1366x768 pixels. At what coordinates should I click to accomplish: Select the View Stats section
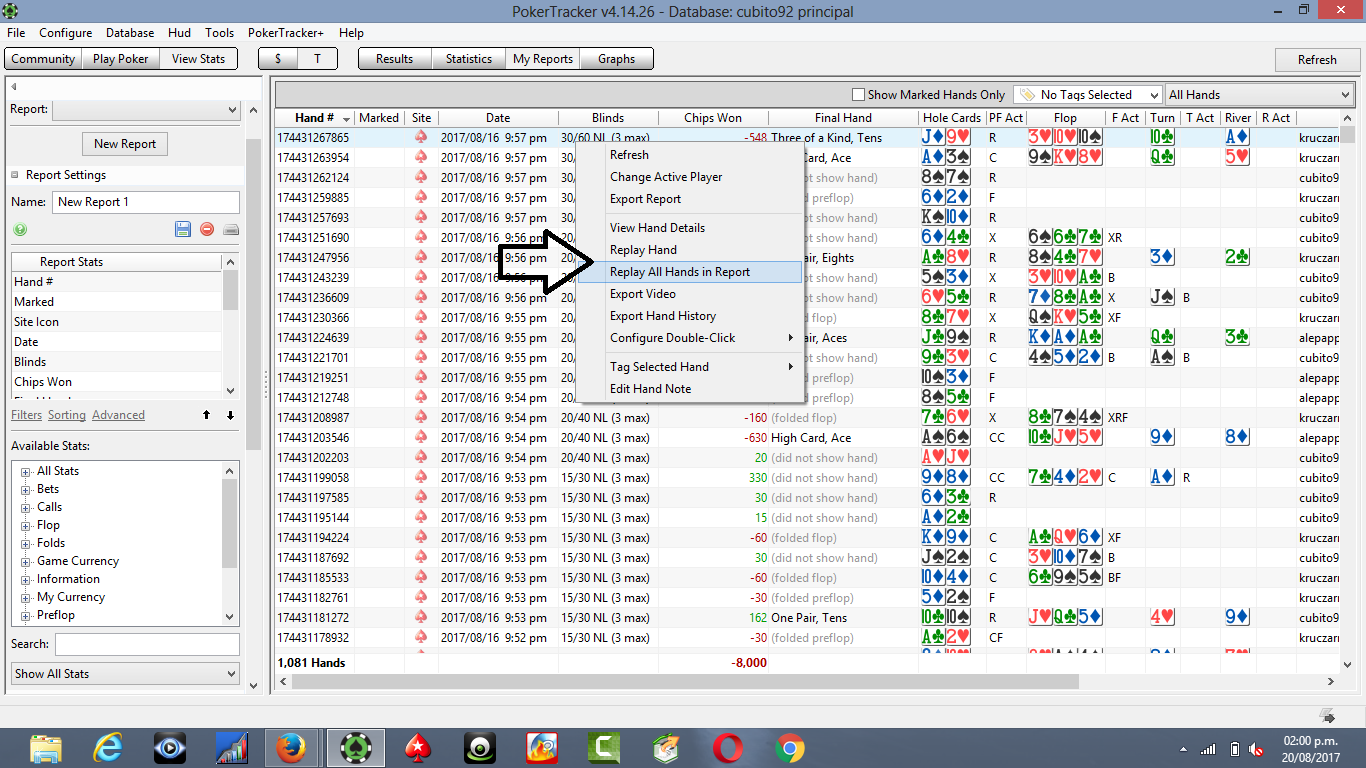(x=198, y=59)
